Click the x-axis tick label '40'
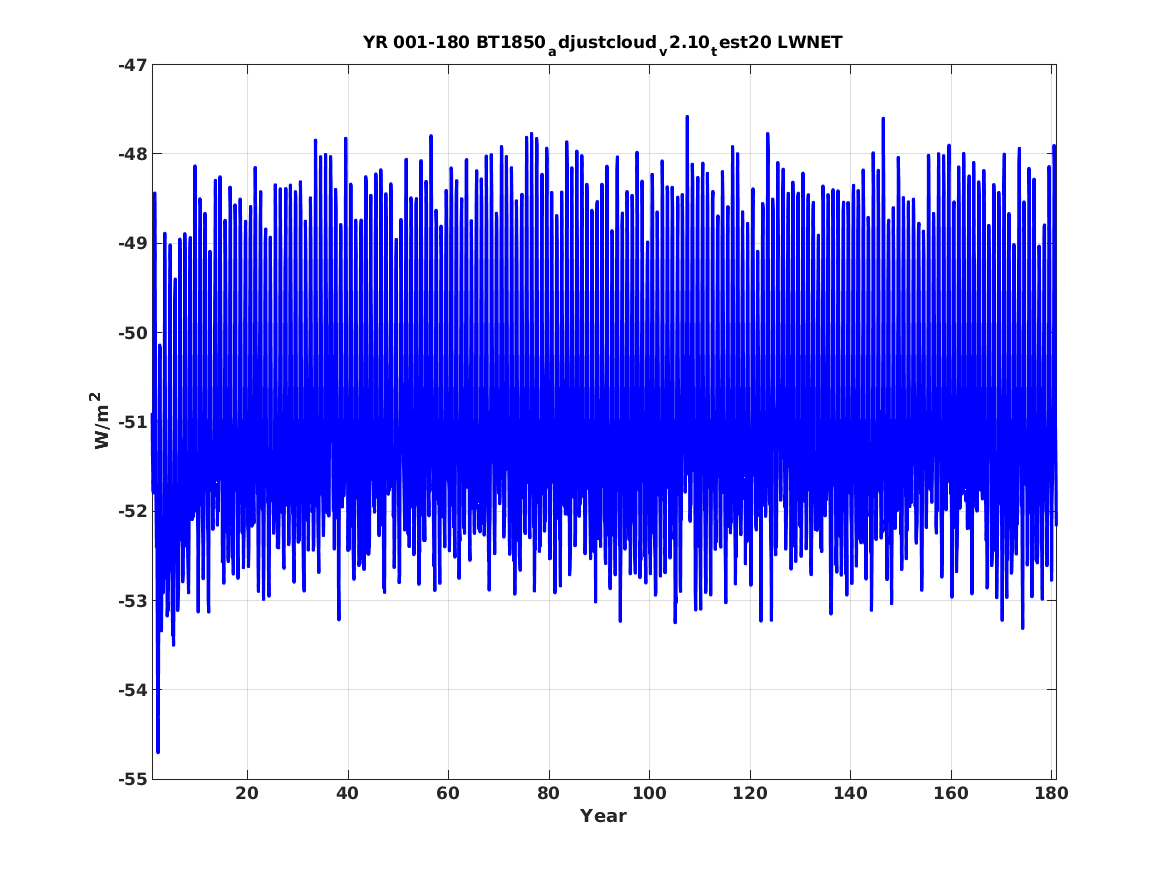The width and height of the screenshot is (1167, 875). tap(348, 793)
